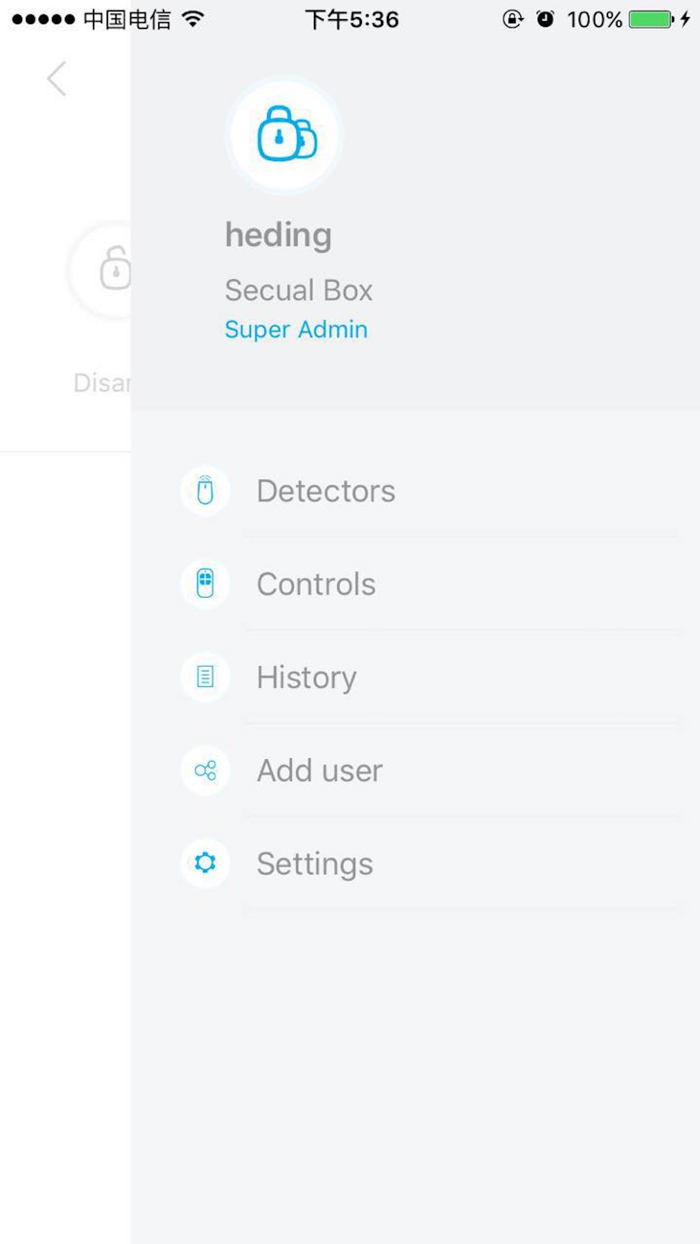Tap the Add user sharing icon
The image size is (700, 1244).
tap(204, 770)
